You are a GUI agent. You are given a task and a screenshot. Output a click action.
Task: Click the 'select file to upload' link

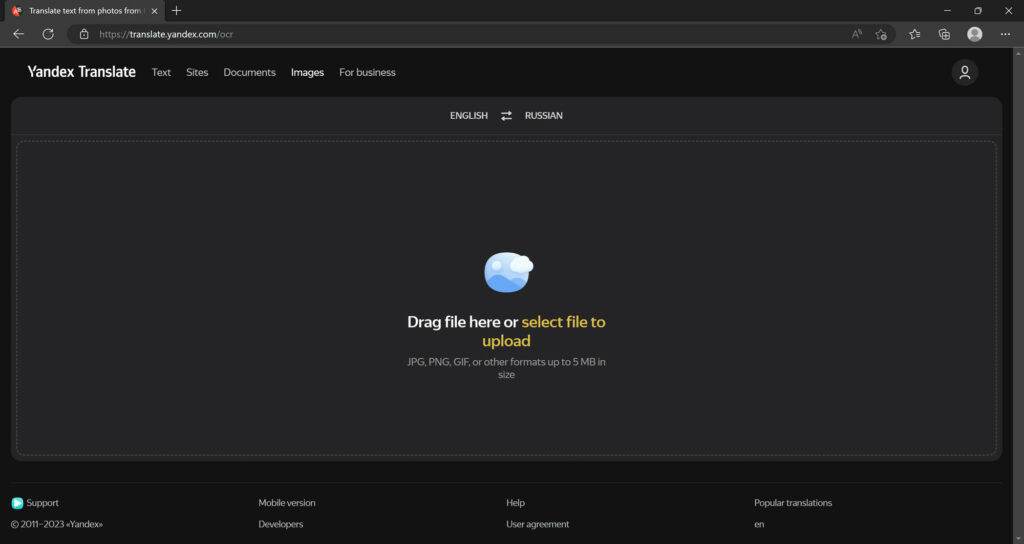coord(562,322)
